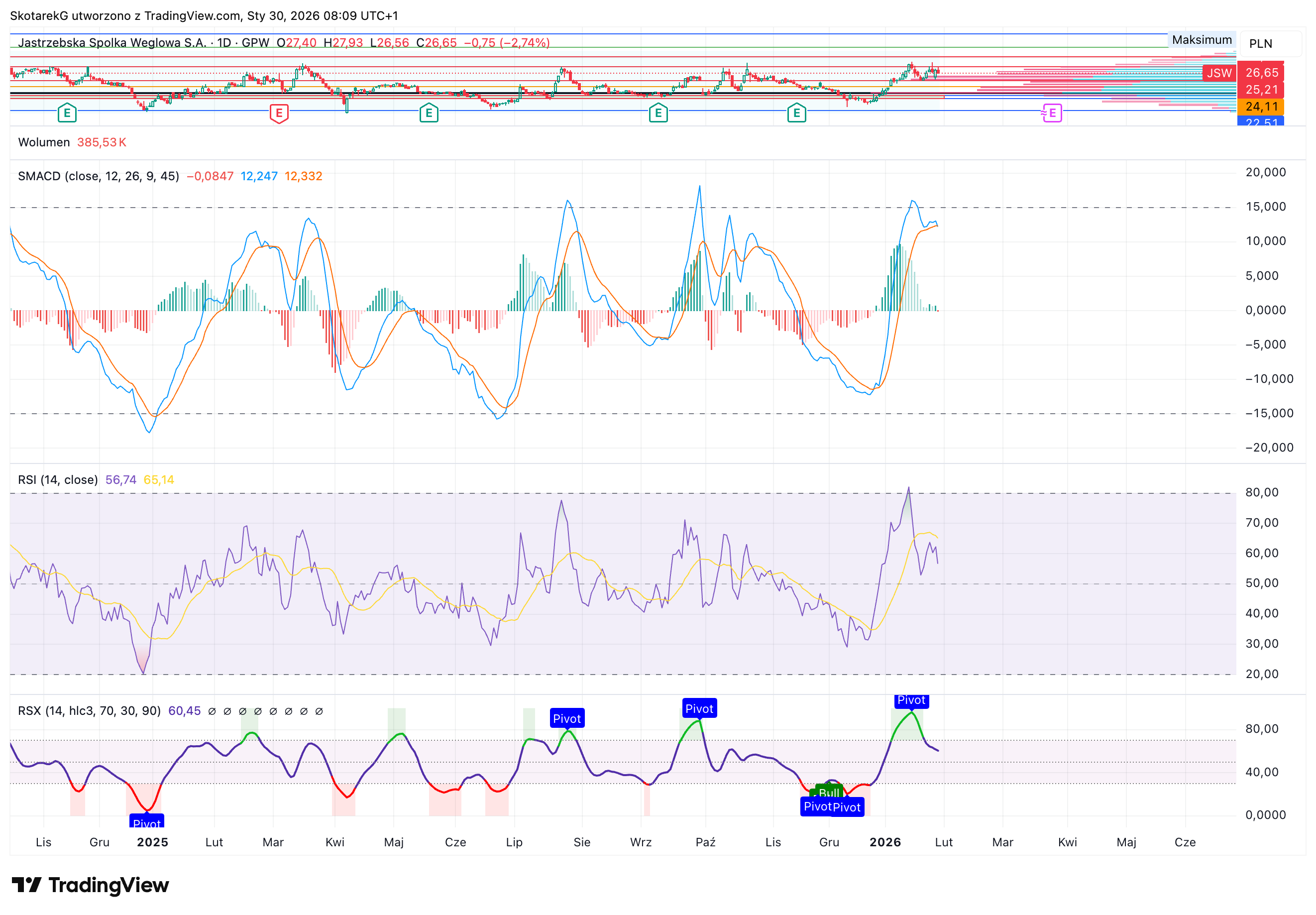Click the green E earnings marker between Maj and Cze
1316x915 pixels.
[x=429, y=113]
